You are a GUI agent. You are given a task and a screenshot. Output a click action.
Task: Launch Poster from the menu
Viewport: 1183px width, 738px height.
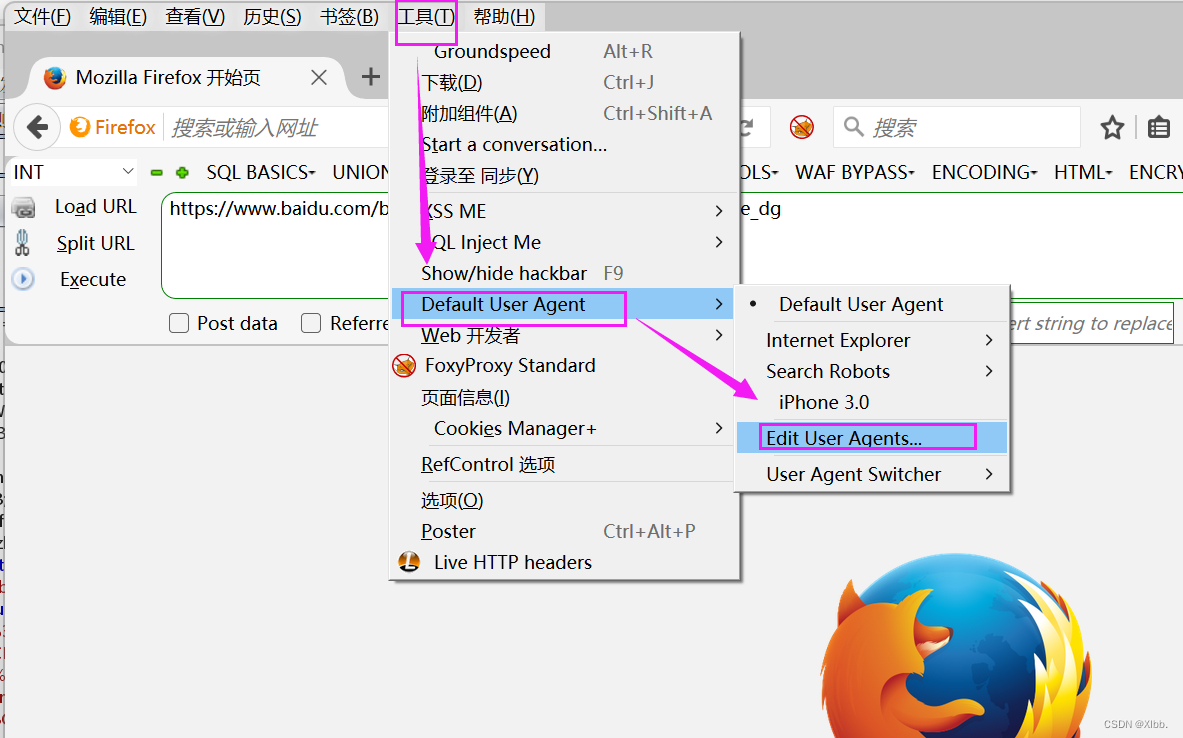click(564, 531)
